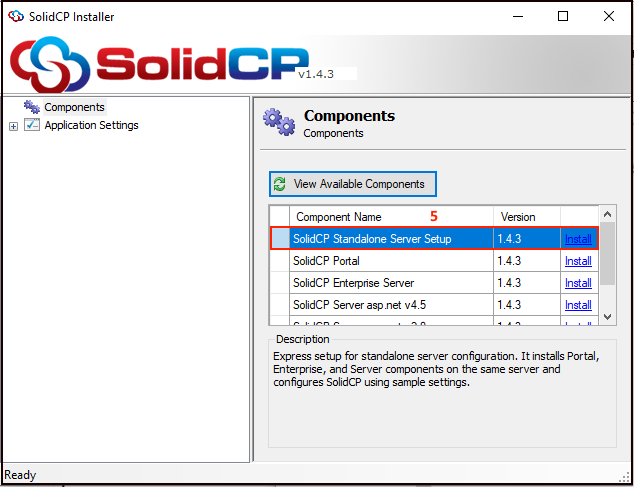This screenshot has width=634, height=487.
Task: Maximize the SolidCP Installer window
Action: click(x=563, y=16)
